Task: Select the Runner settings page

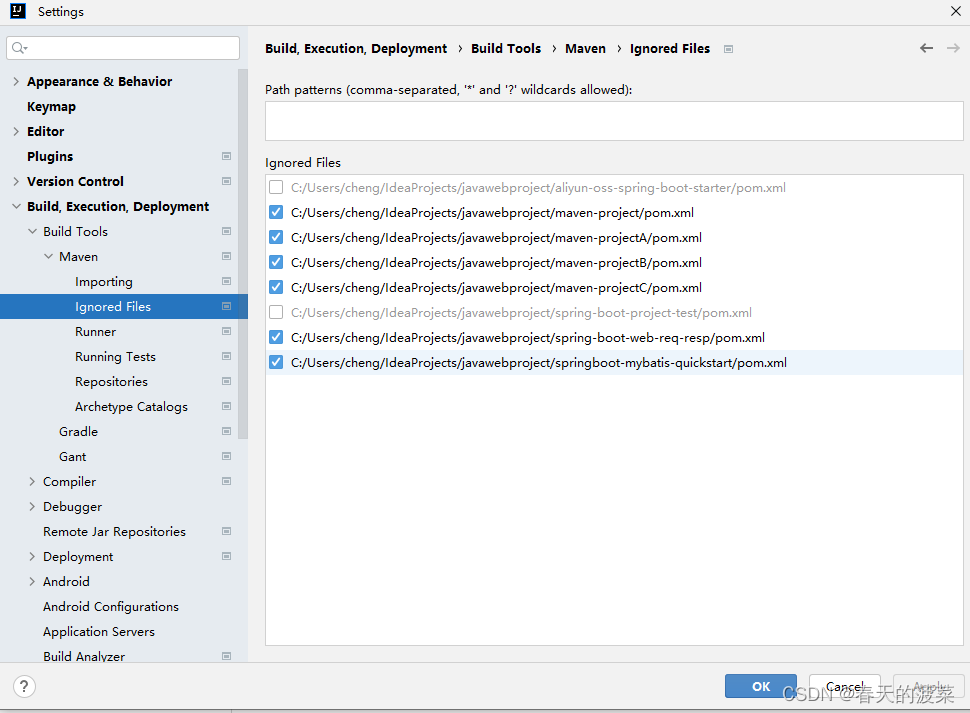Action: 95,331
